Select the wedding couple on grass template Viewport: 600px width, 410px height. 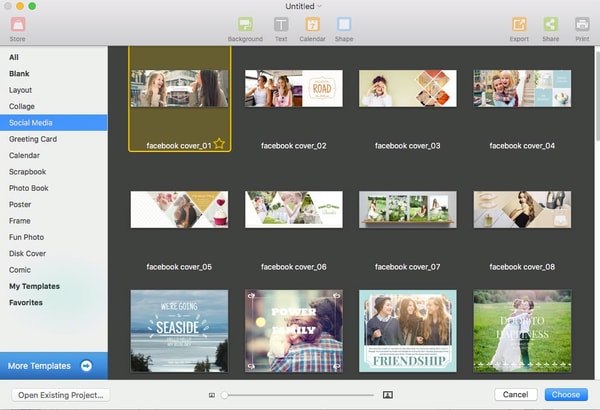click(x=522, y=331)
